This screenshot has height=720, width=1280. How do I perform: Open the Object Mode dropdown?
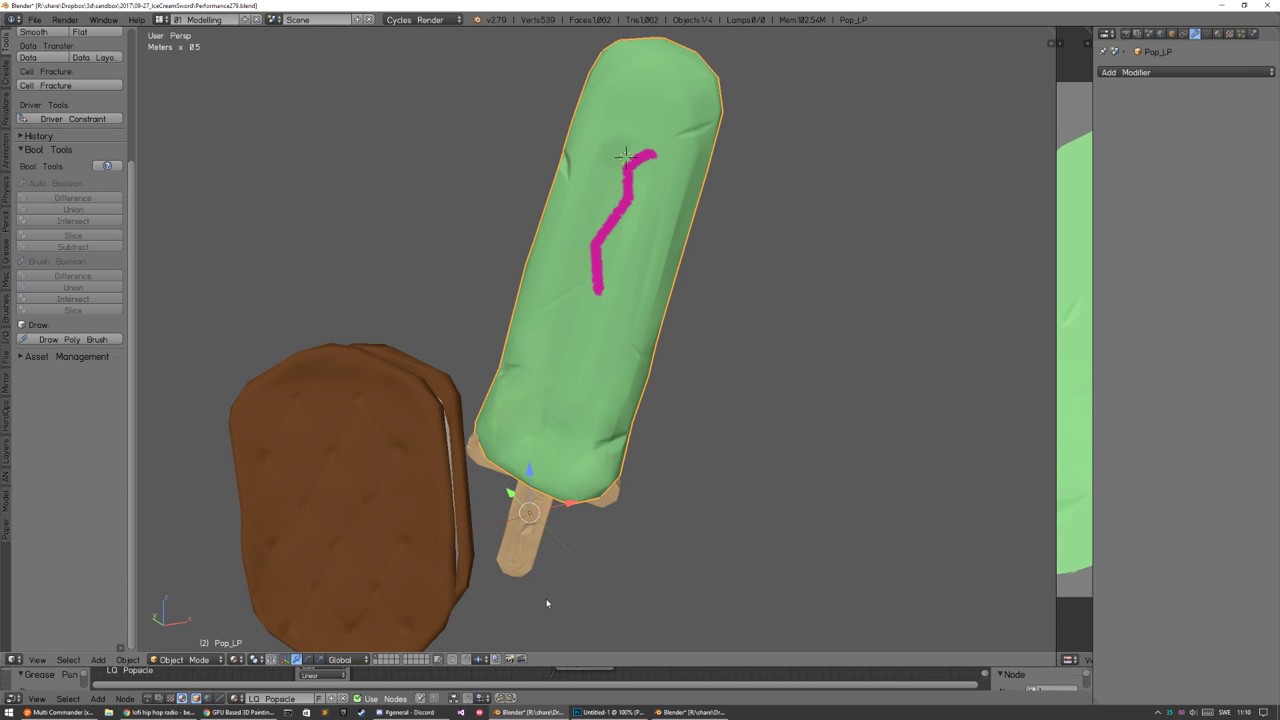pos(185,660)
